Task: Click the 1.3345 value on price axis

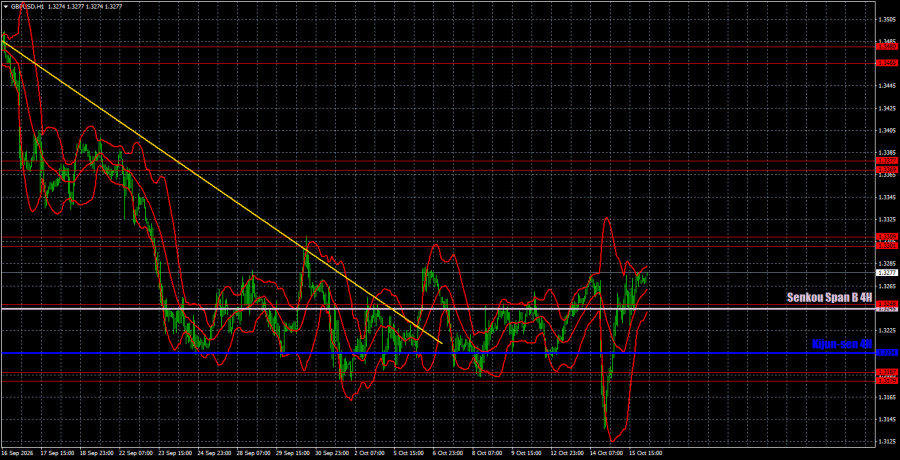Action: [x=886, y=197]
